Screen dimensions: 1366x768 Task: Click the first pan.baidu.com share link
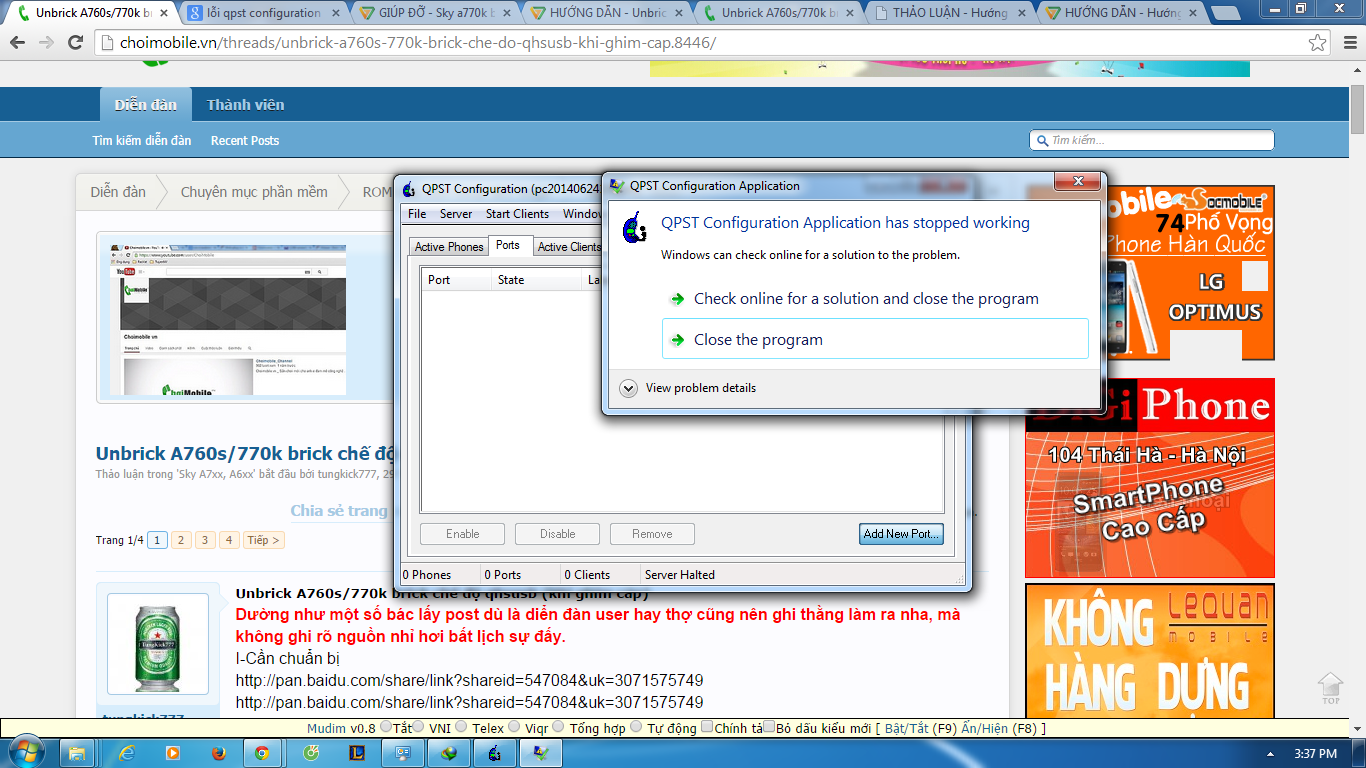[x=469, y=680]
